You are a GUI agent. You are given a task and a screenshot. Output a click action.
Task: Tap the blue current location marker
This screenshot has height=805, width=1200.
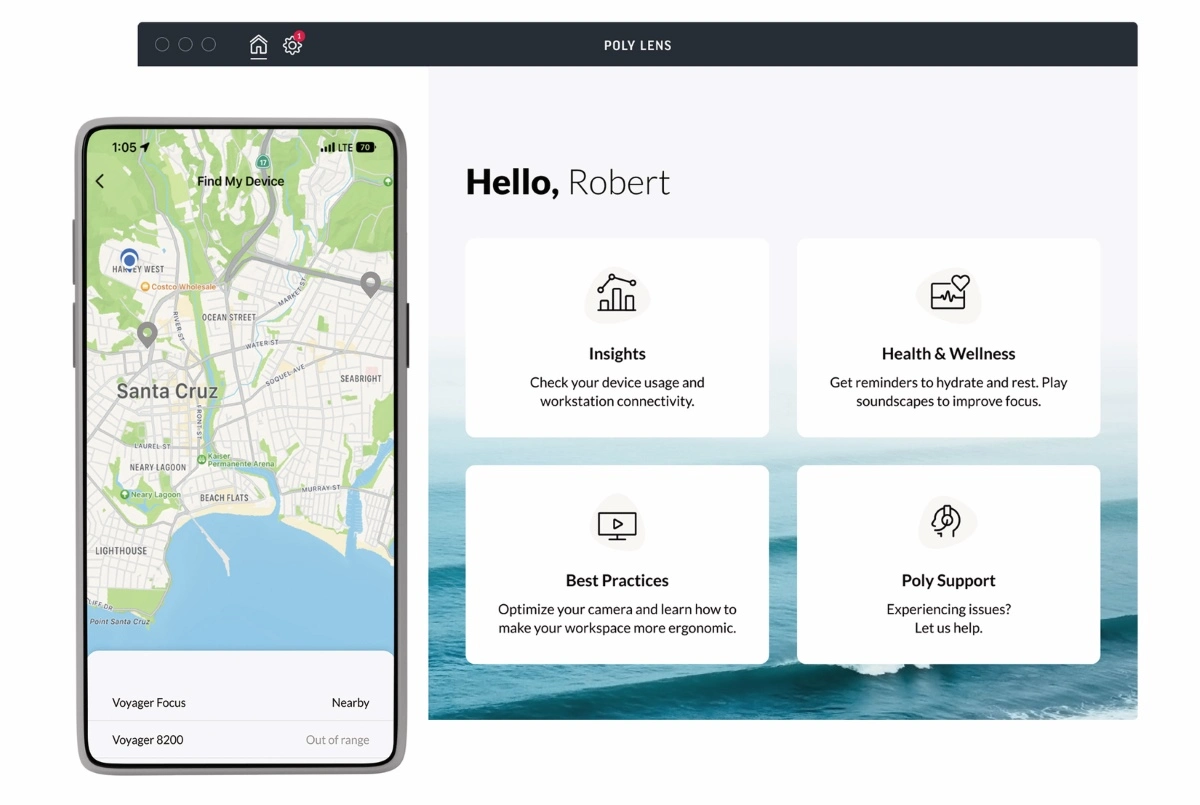128,259
